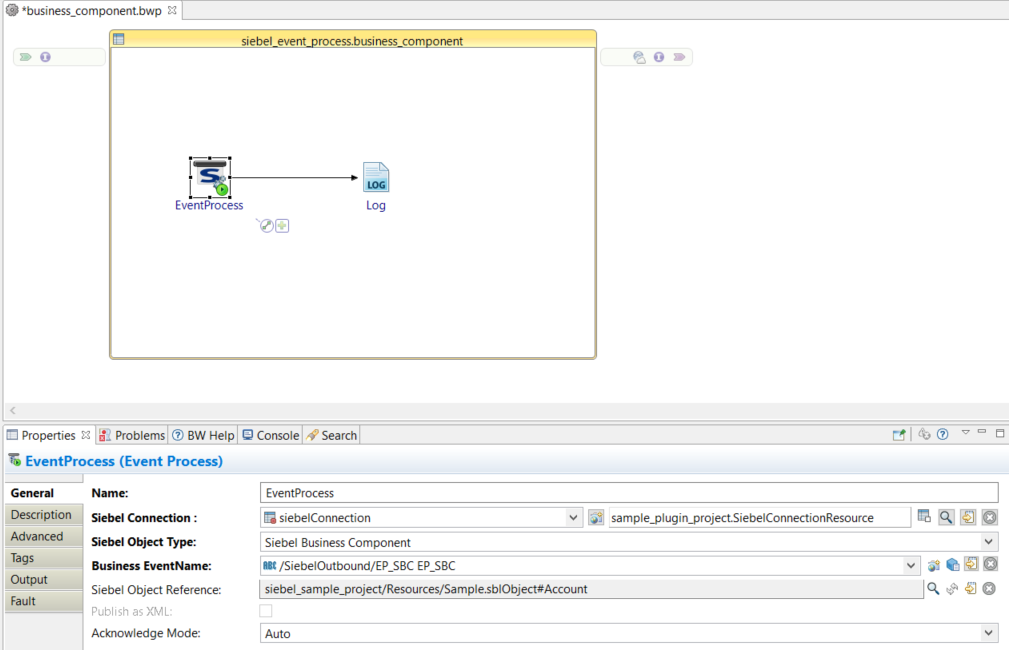Refresh the Siebel Object Reference

pyautogui.click(x=952, y=588)
